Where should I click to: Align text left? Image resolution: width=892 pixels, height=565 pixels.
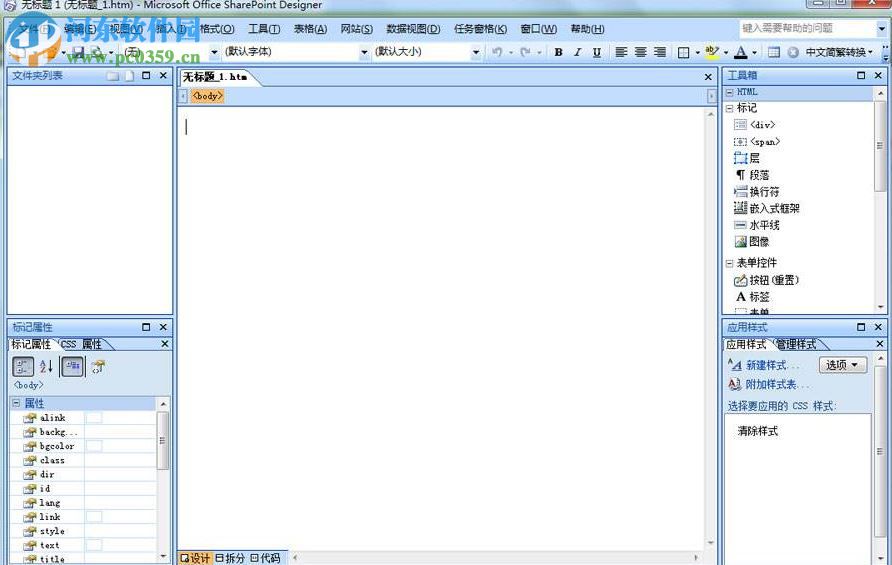(621, 52)
